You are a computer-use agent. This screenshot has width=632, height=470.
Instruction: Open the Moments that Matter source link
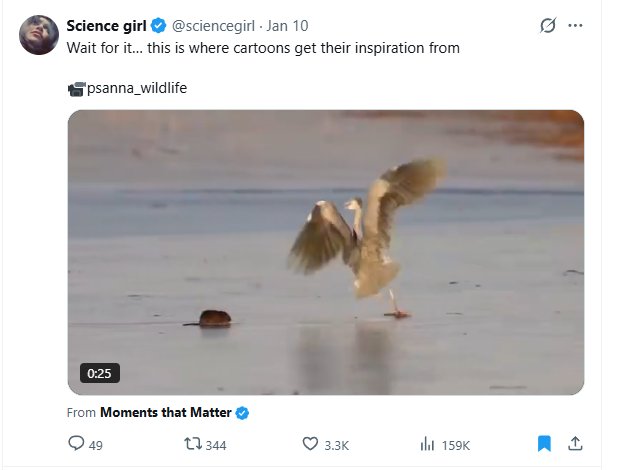[165, 412]
